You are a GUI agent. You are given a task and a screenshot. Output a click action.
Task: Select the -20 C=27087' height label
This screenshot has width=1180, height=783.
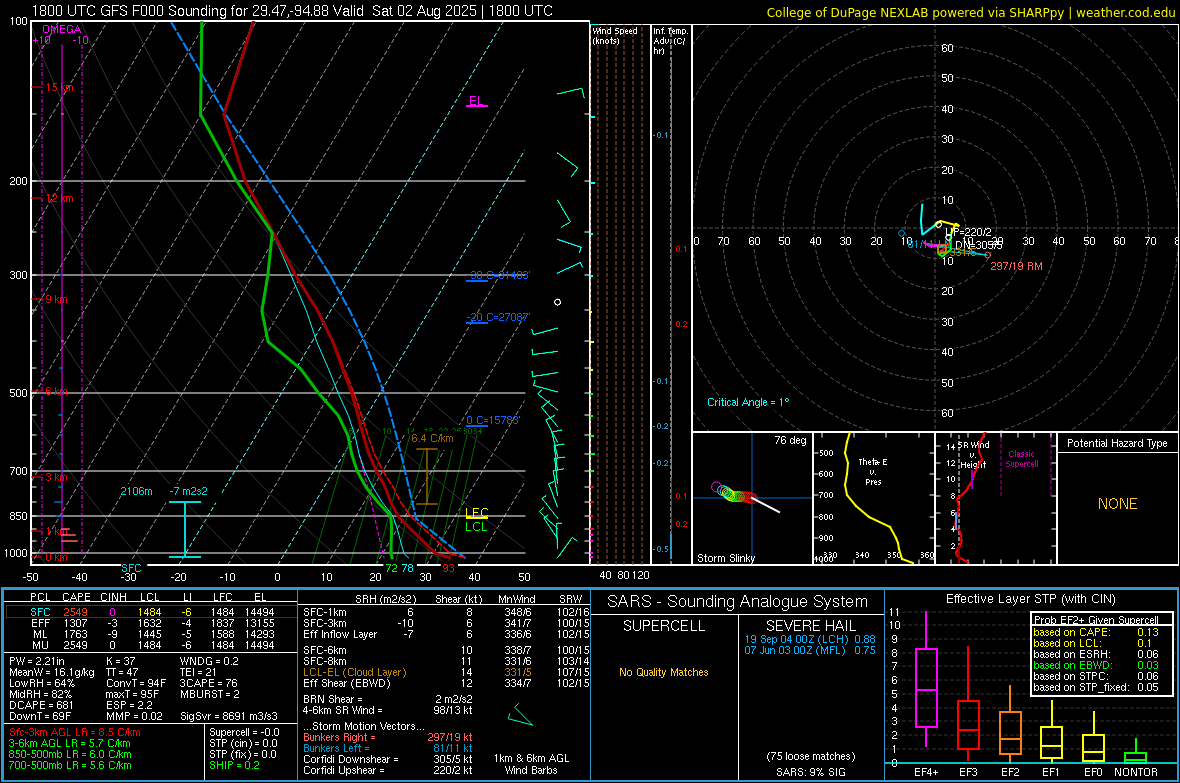tap(499, 317)
